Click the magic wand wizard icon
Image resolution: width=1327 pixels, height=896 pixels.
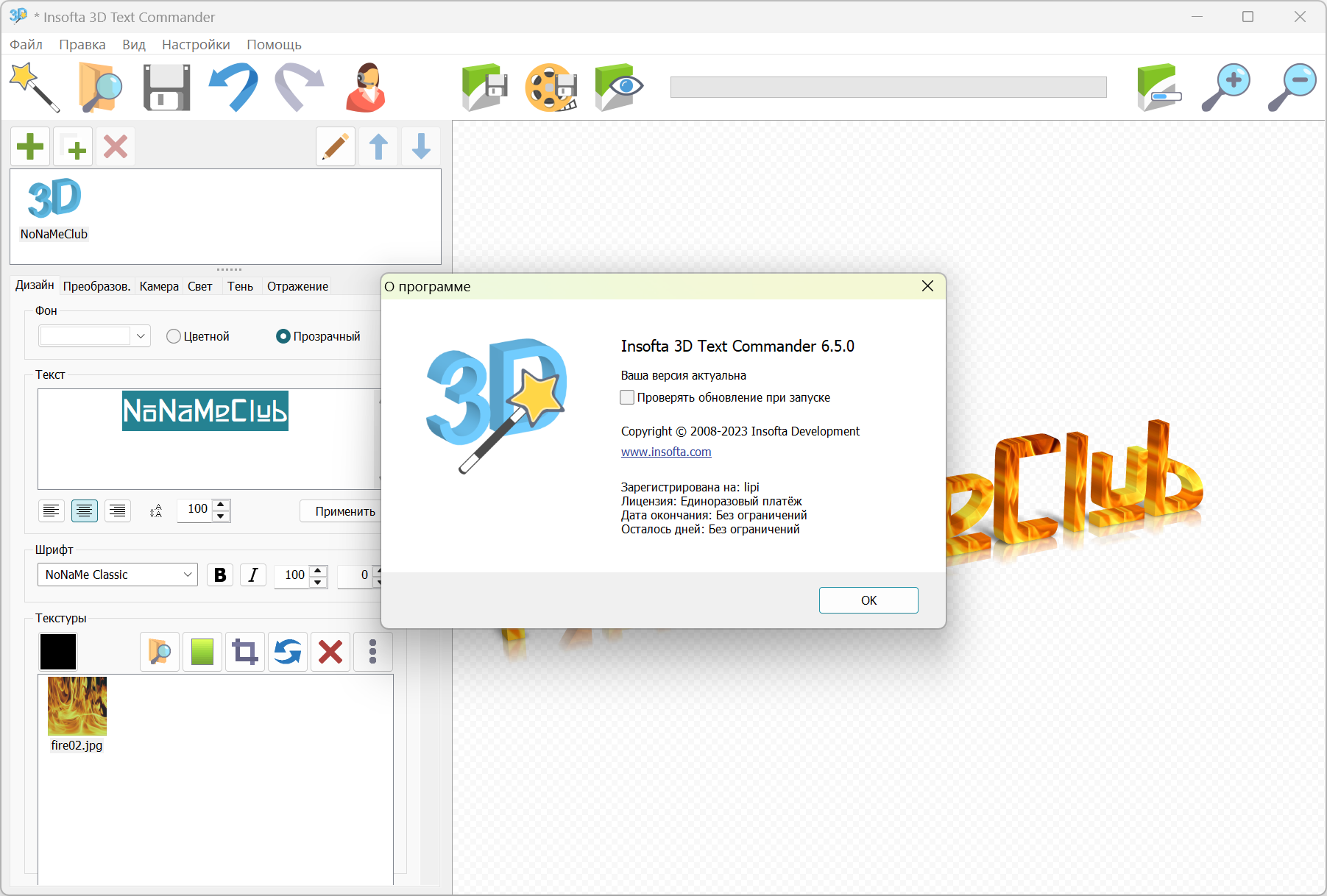[x=34, y=88]
